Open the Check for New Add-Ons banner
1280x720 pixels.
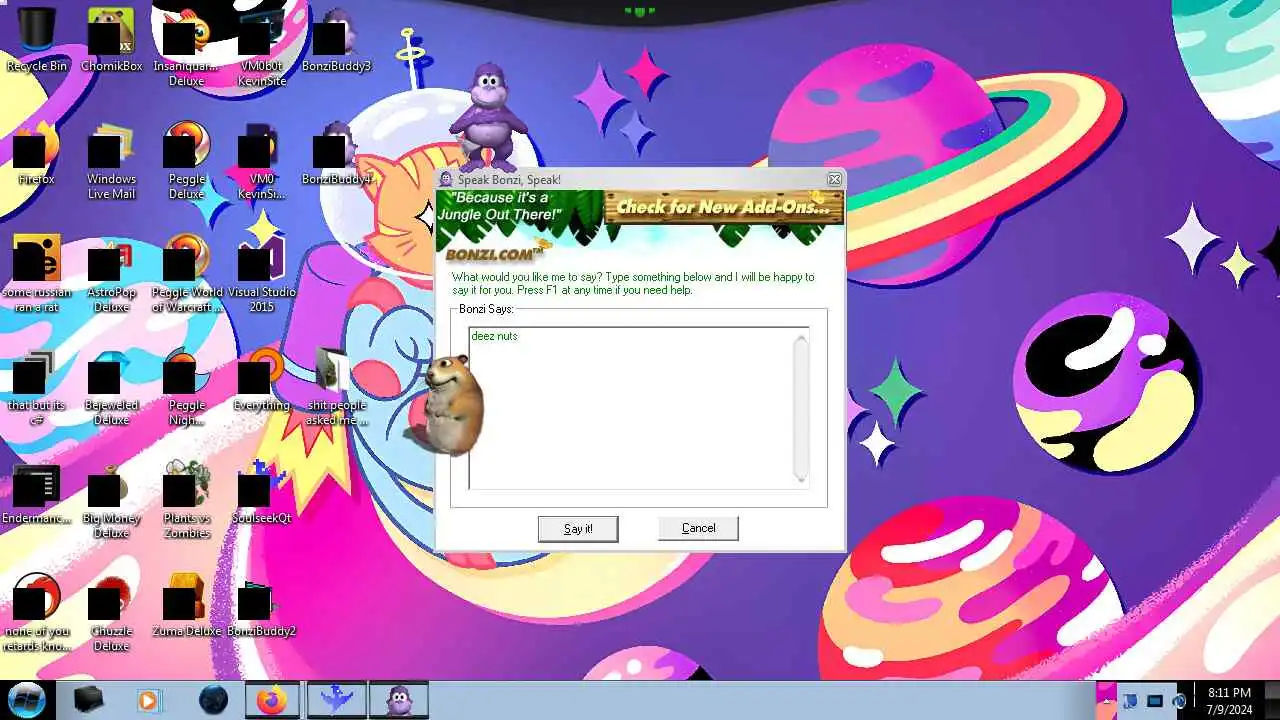[x=723, y=207]
